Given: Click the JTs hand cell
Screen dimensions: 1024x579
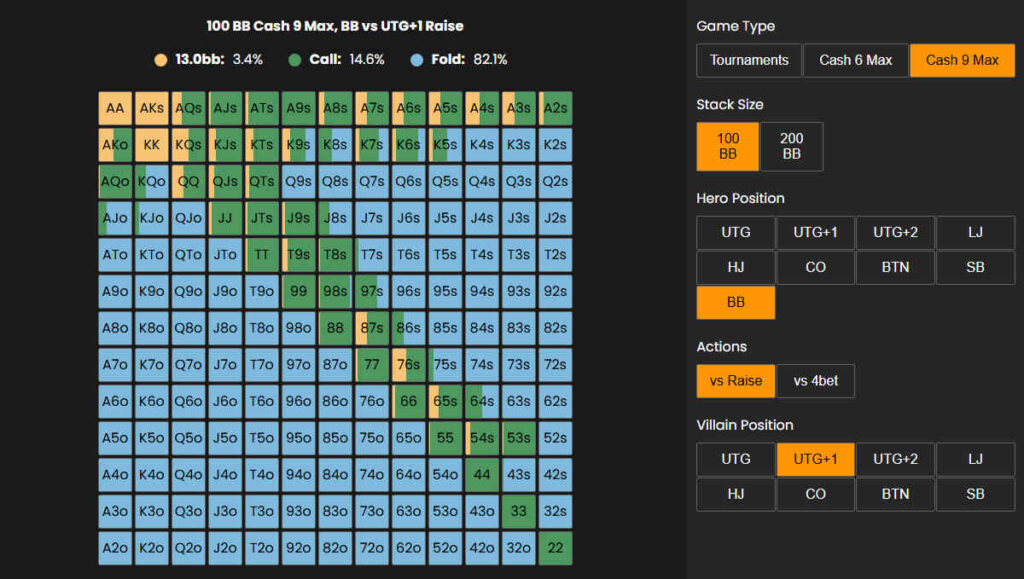Looking at the screenshot, I should point(261,217).
